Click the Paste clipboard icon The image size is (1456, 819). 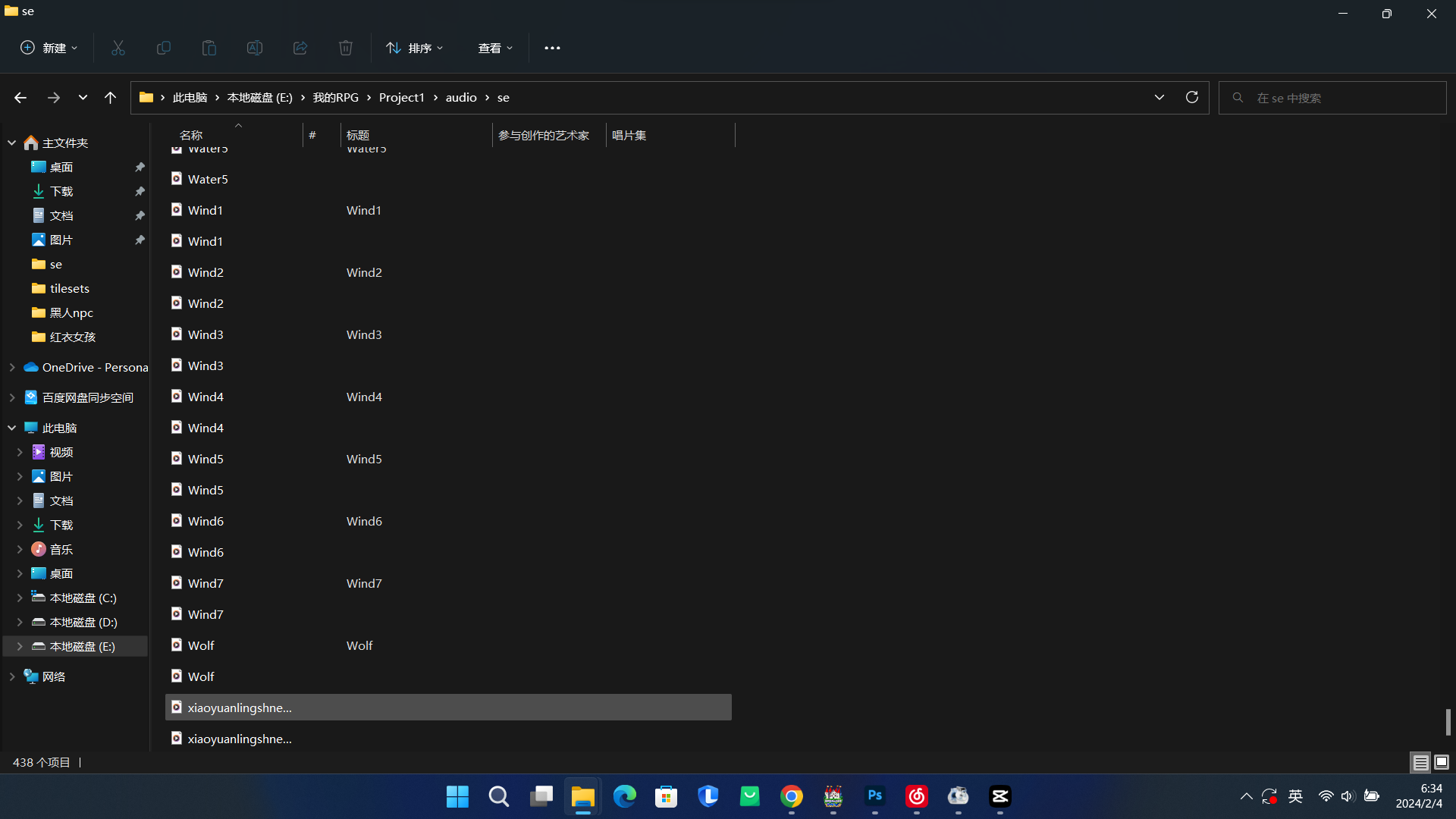pyautogui.click(x=209, y=48)
